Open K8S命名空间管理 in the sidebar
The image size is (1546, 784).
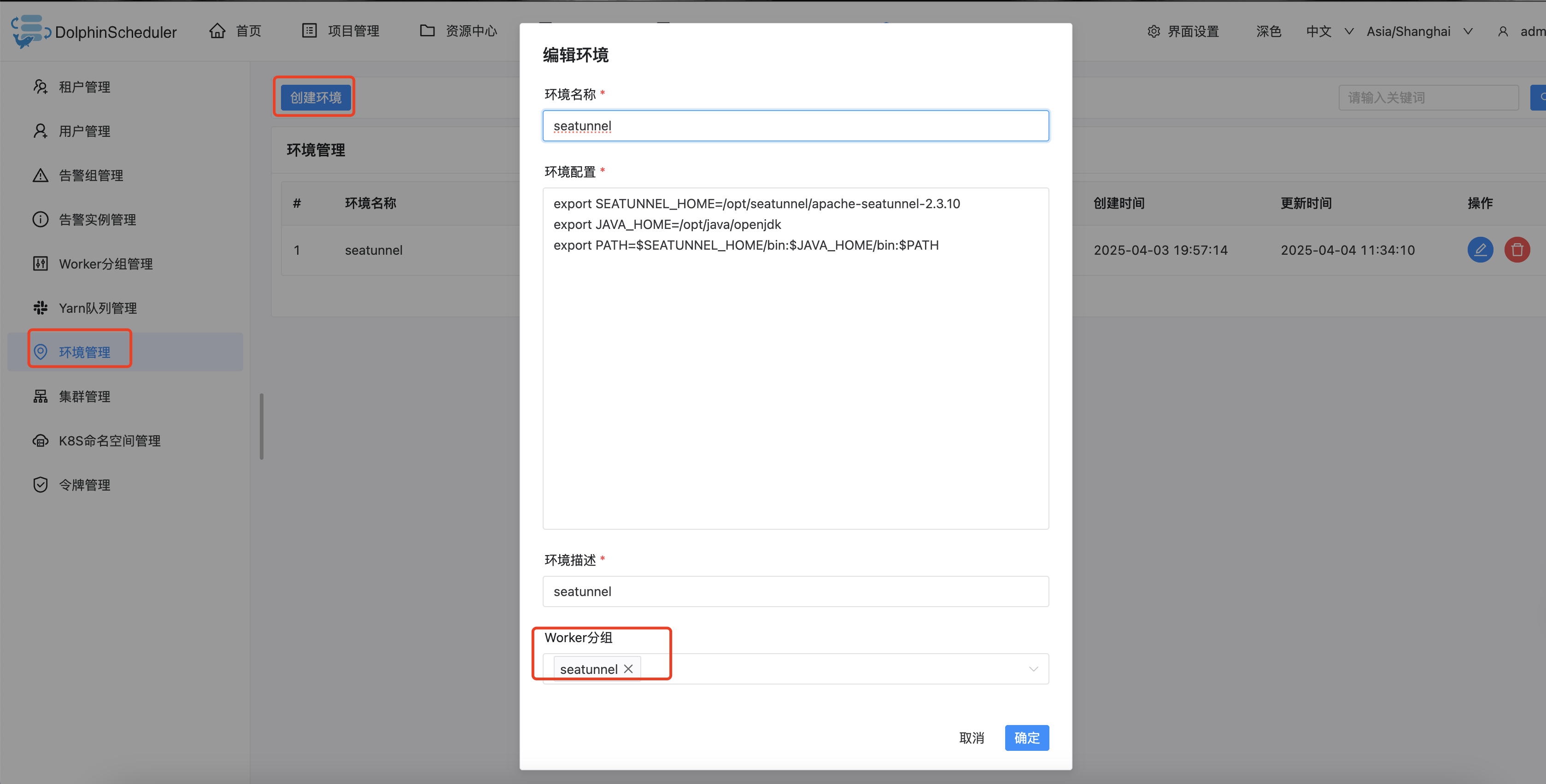[x=109, y=441]
